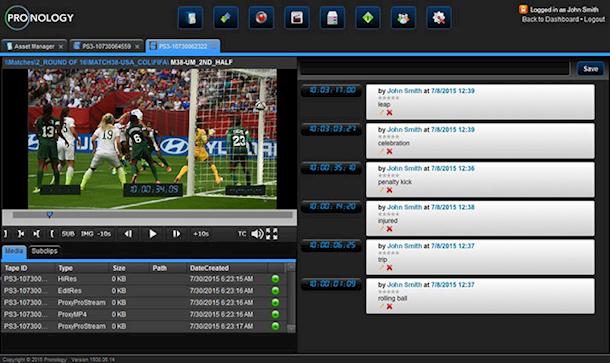The image size is (610, 363).
Task: Open the settings gear icon in top toolbar
Action: pyautogui.click(x=439, y=18)
